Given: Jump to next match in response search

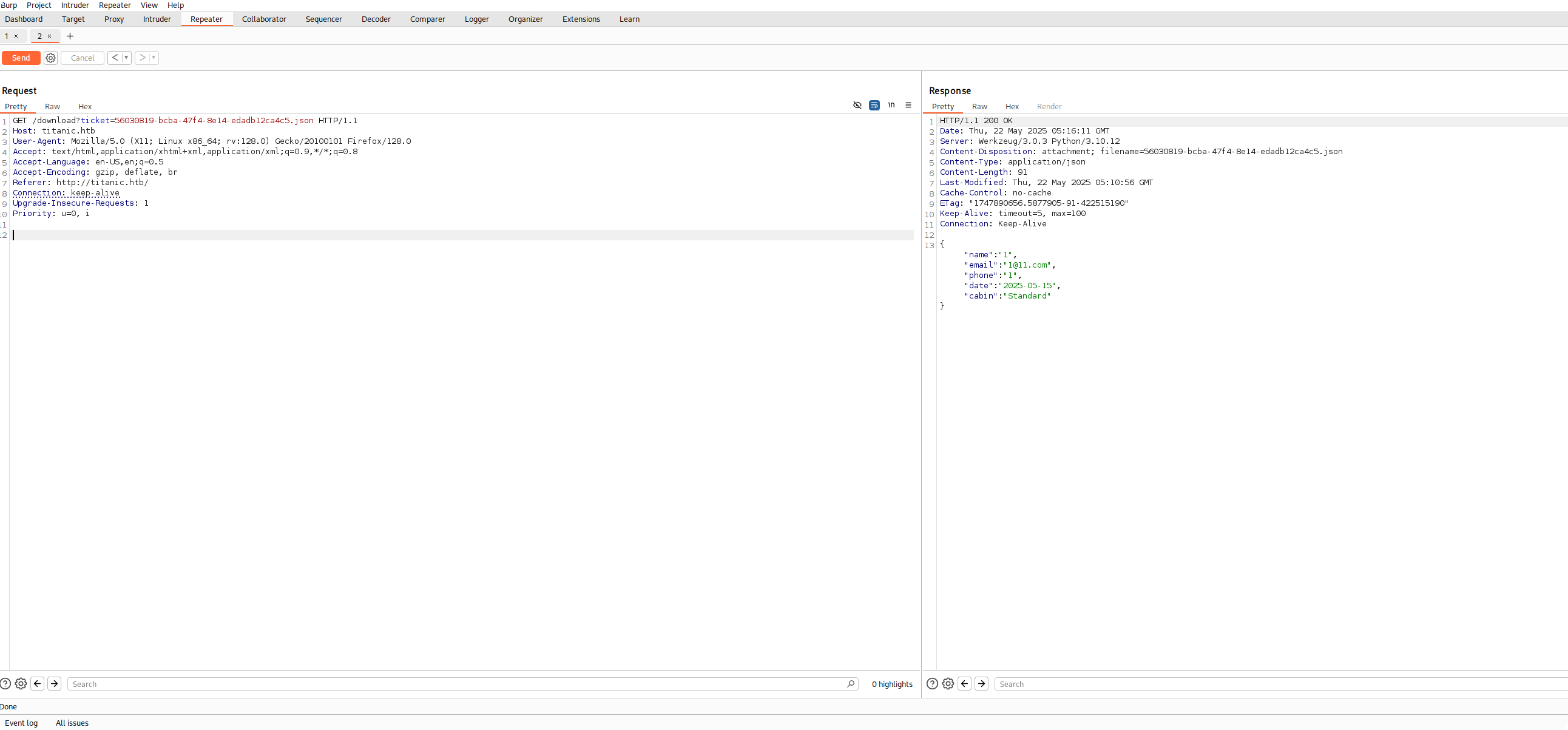Looking at the screenshot, I should coord(981,684).
